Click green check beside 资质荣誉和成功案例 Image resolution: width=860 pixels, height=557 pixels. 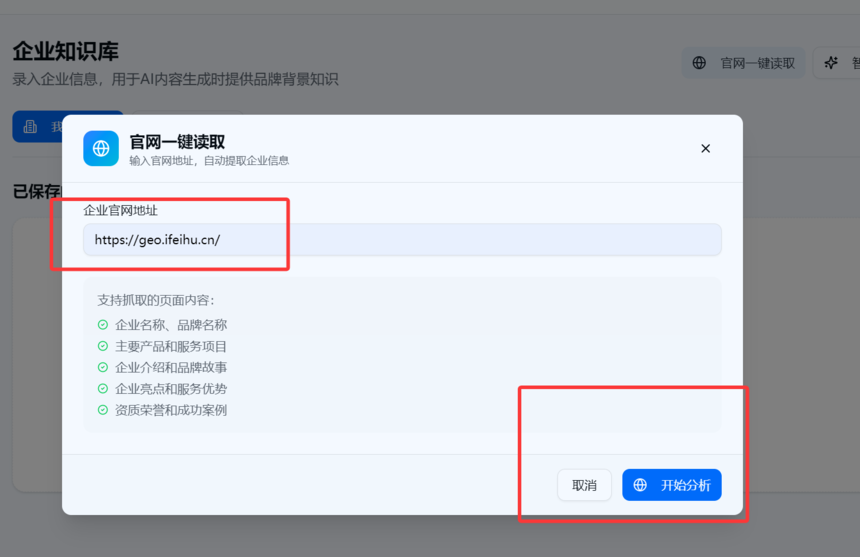click(103, 410)
